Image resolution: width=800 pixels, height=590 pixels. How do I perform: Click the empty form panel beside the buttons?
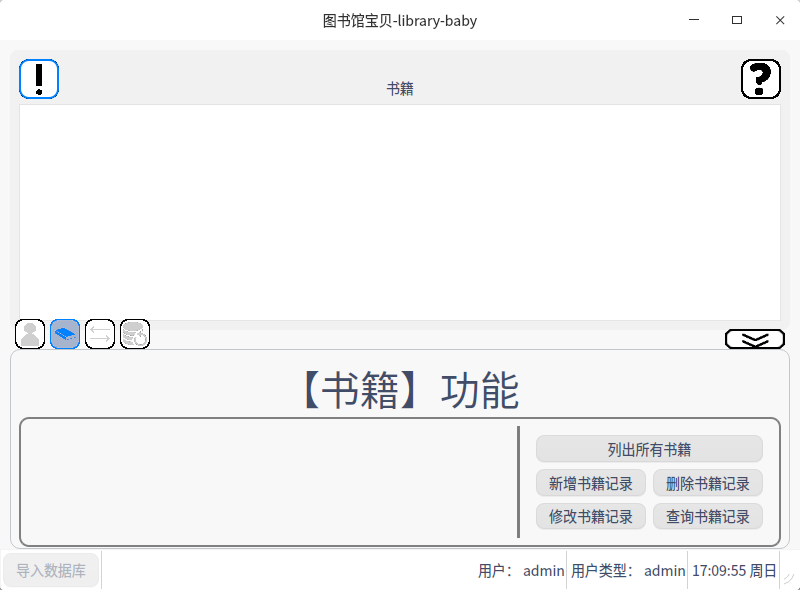pos(268,482)
